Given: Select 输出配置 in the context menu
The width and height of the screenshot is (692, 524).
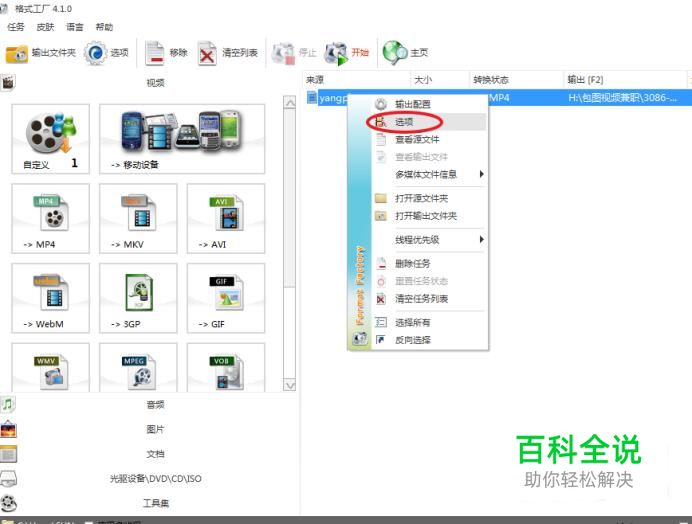Looking at the screenshot, I should coord(429,104).
